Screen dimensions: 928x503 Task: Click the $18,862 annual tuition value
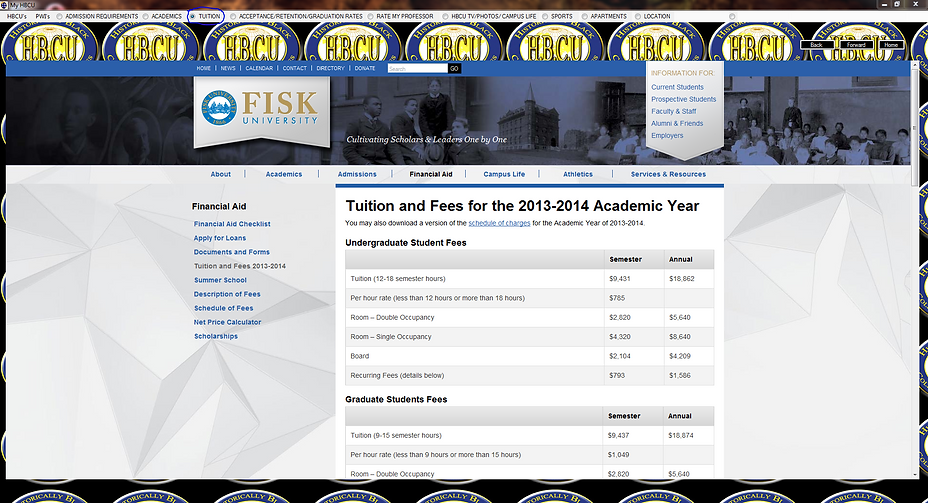tap(681, 279)
